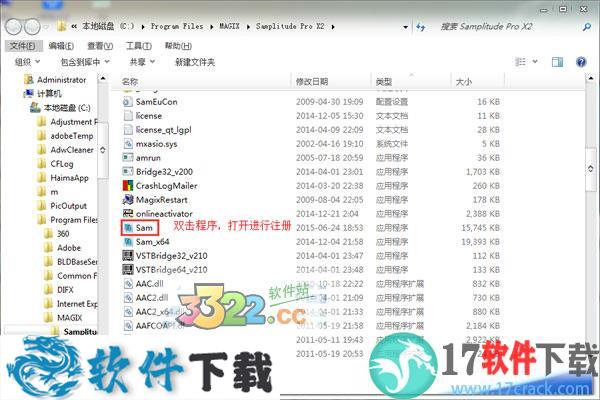Click the file list scroll-up arrow

pyautogui.click(x=591, y=79)
